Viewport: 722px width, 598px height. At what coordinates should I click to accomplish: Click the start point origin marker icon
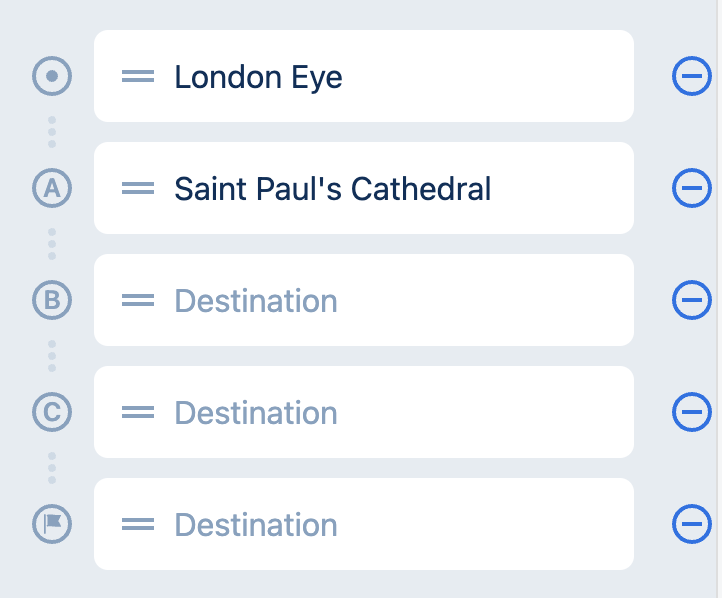point(52,76)
